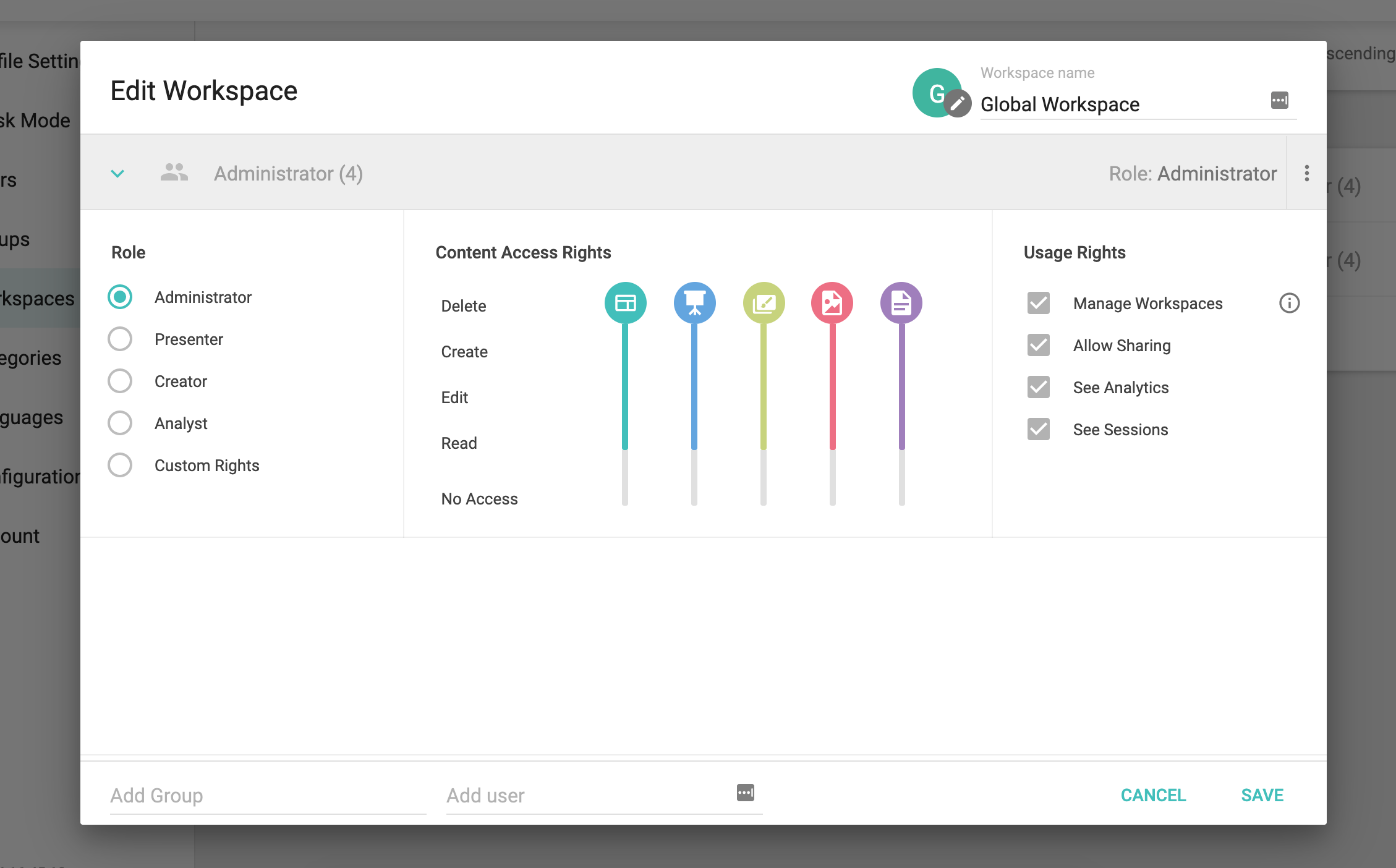Click the purple access level slider bar

point(901,414)
